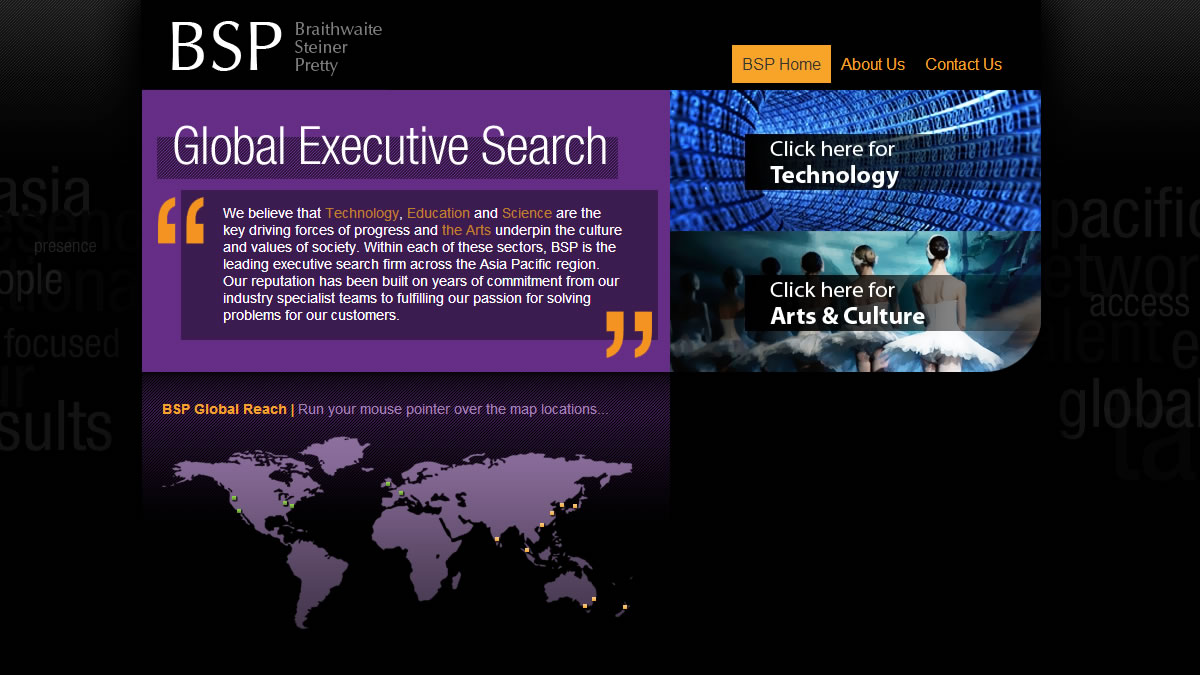
Task: Follow the Arts link in the quote
Action: click(466, 230)
